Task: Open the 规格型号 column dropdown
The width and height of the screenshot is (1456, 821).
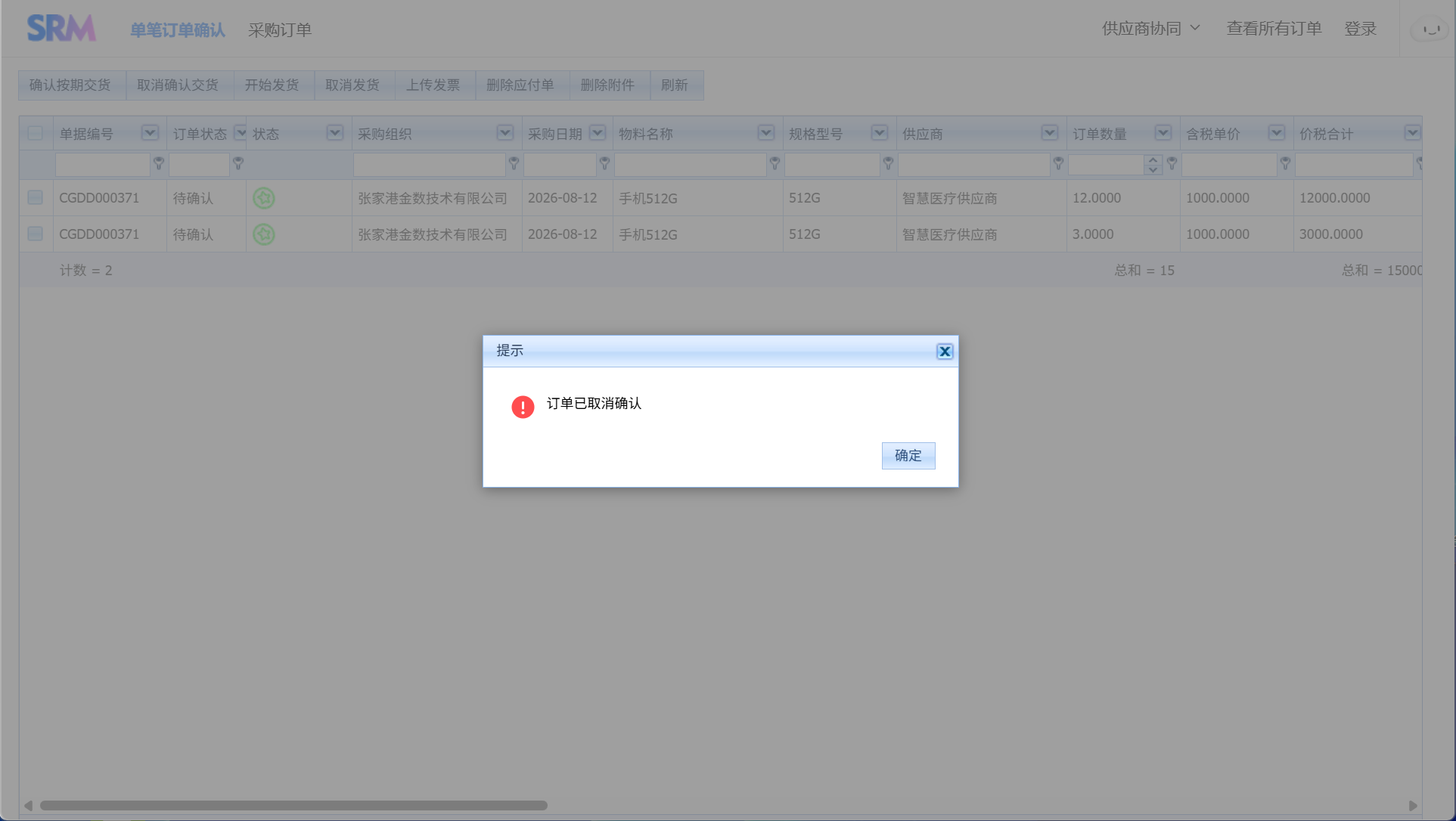Action: tap(880, 133)
